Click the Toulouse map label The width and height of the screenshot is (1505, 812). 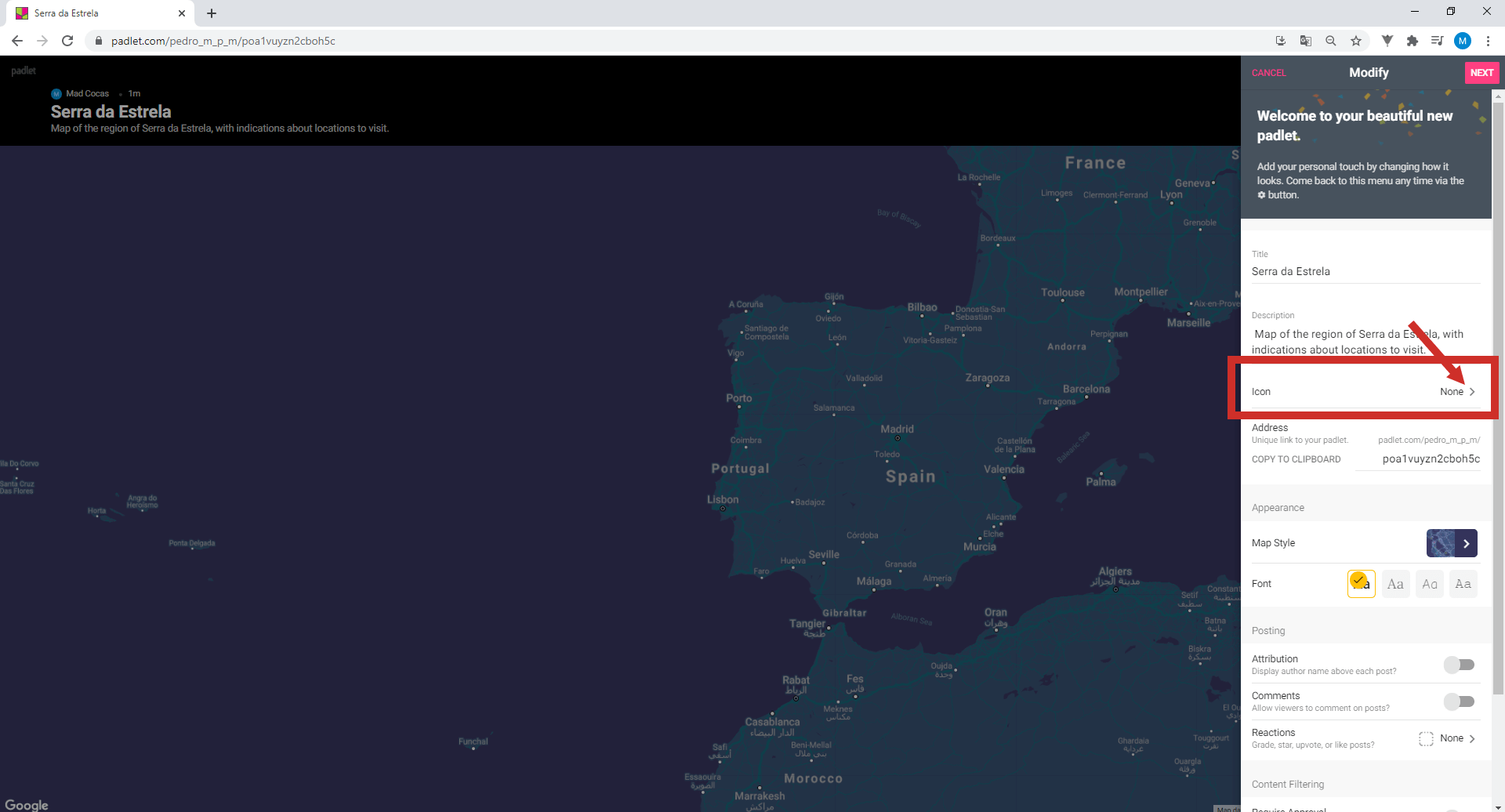pyautogui.click(x=1063, y=292)
